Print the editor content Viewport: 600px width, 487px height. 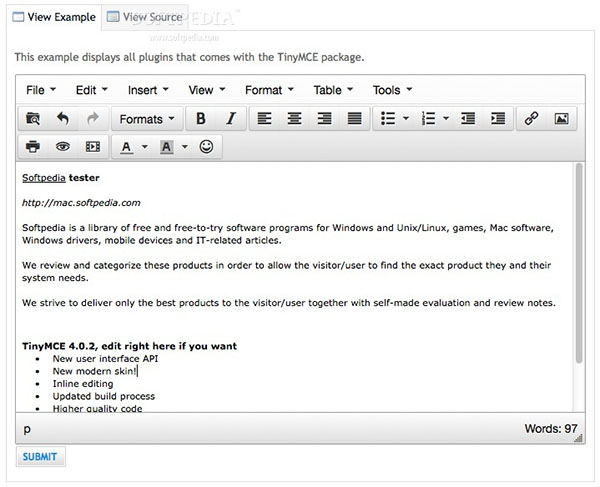tap(33, 147)
